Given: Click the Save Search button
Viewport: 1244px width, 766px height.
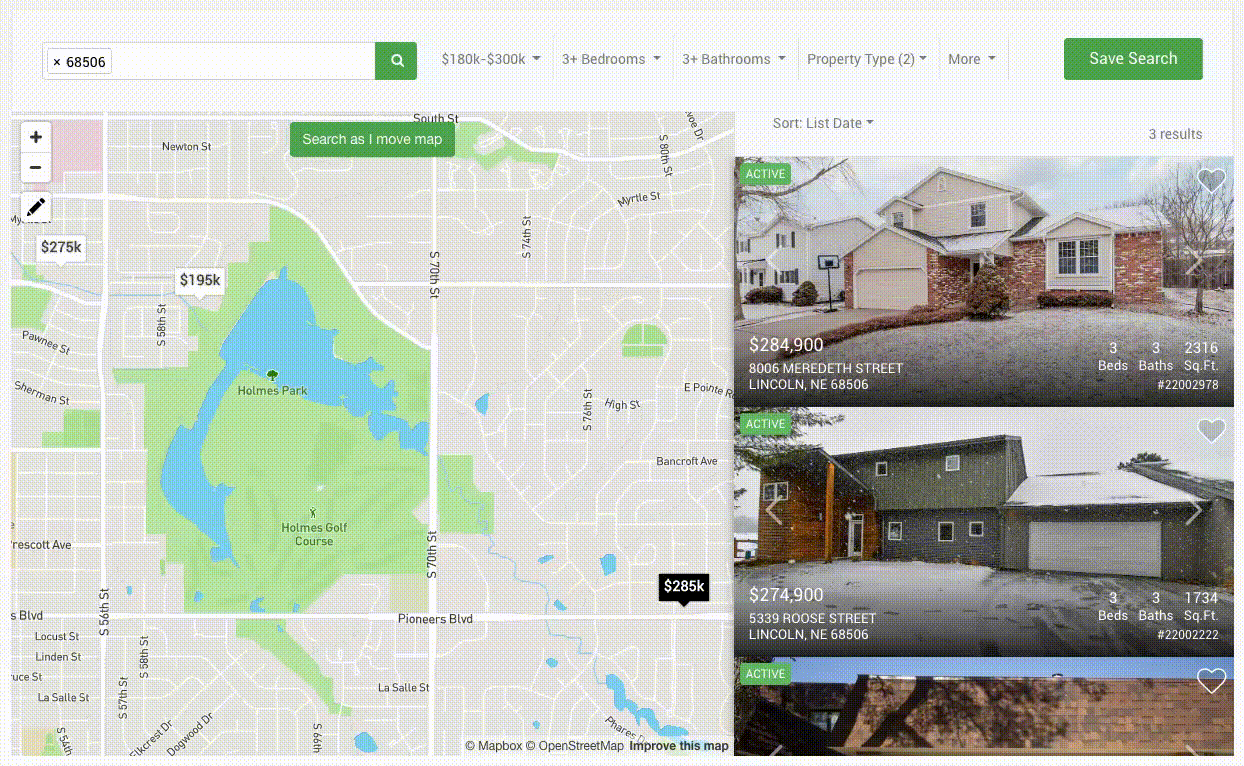Looking at the screenshot, I should (x=1133, y=59).
